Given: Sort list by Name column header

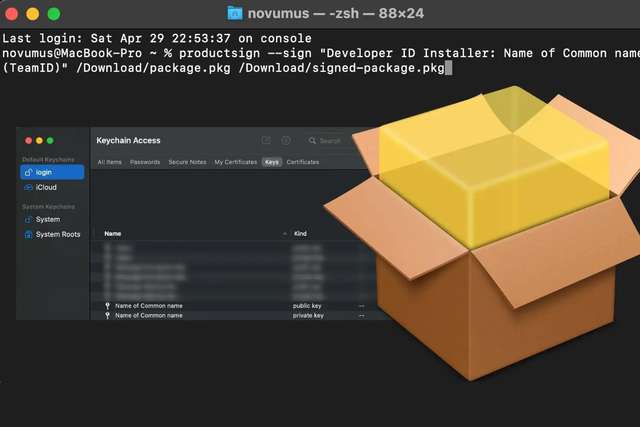Looking at the screenshot, I should 113,233.
